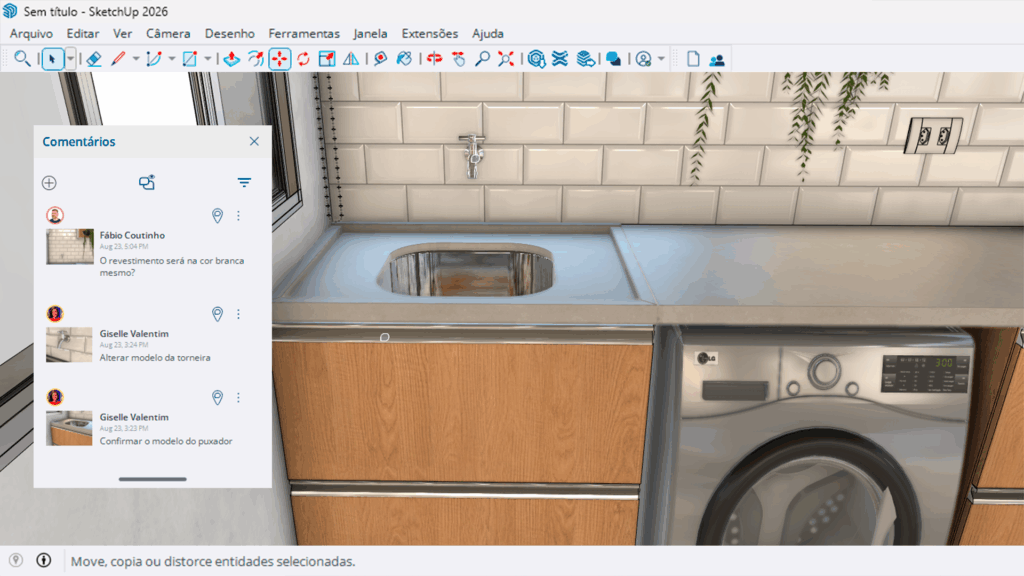Open the filter options in Comentários panel
This screenshot has height=576, width=1024.
click(244, 183)
